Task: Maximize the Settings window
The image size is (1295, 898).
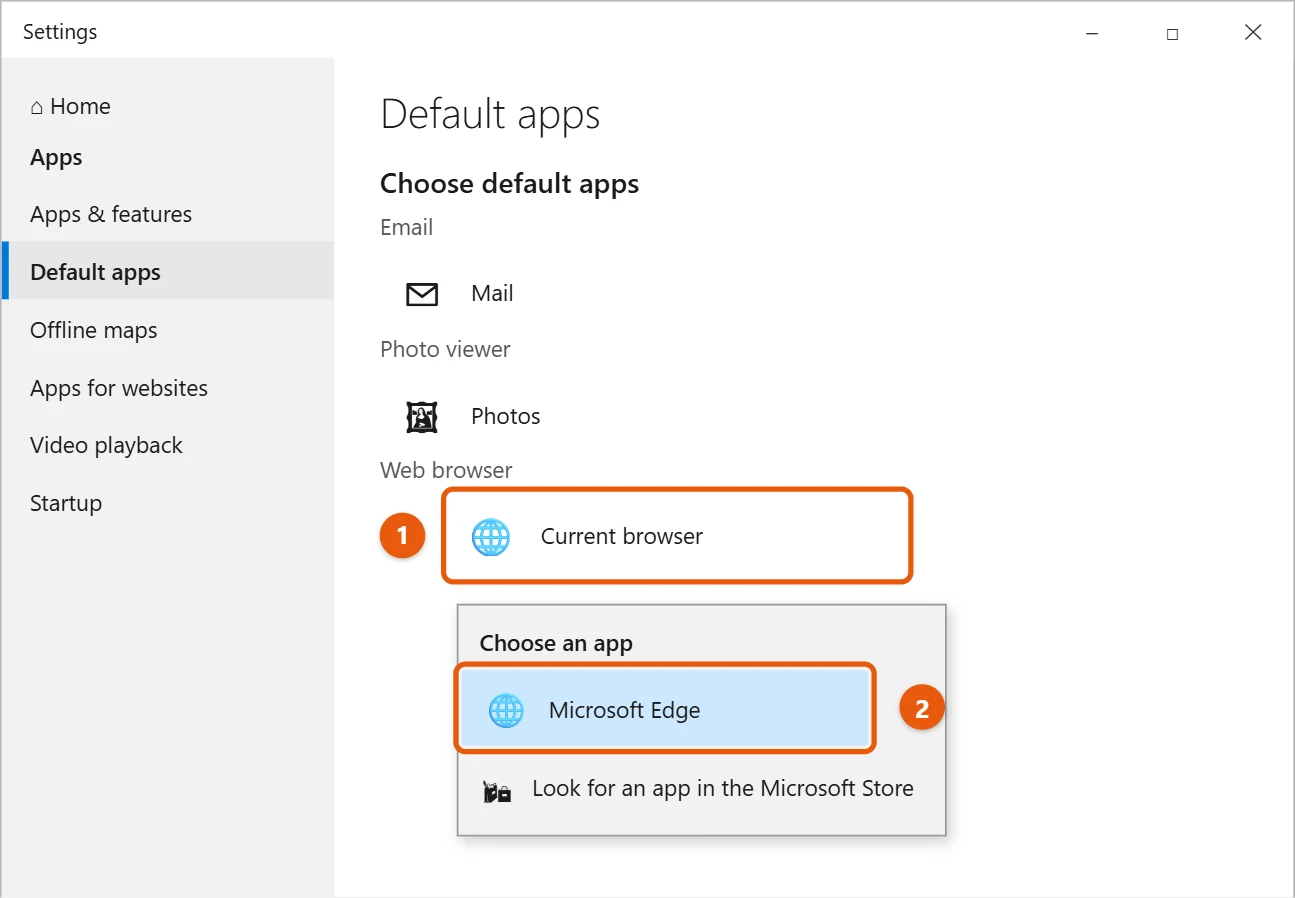Action: tap(1172, 33)
